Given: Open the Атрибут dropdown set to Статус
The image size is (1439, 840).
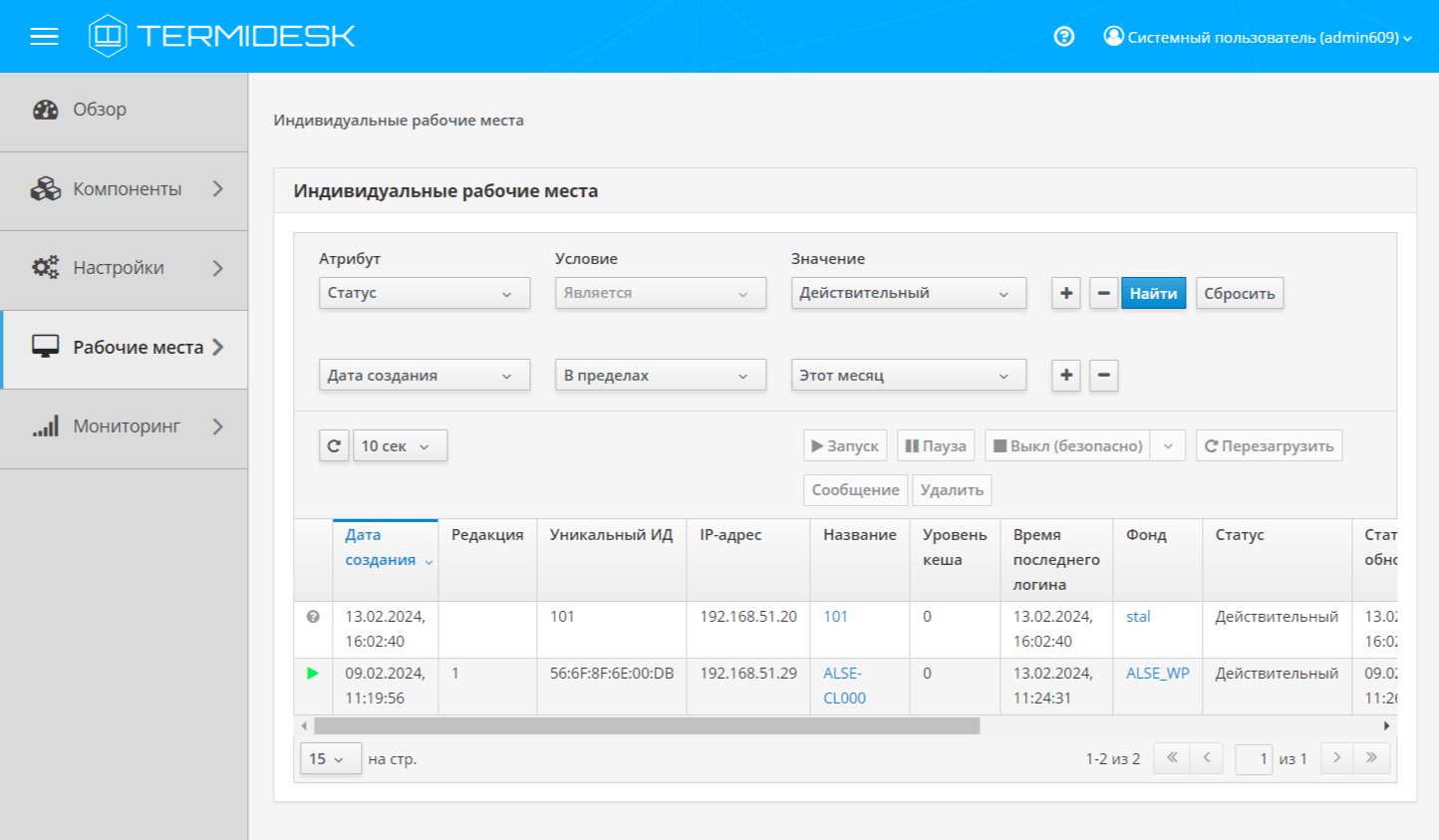Looking at the screenshot, I should [x=424, y=293].
